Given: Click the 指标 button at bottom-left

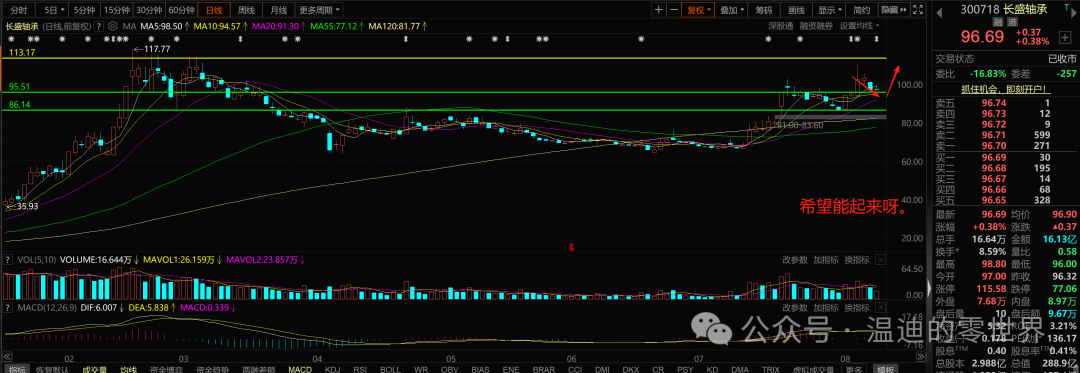Looking at the screenshot, I should [18, 369].
